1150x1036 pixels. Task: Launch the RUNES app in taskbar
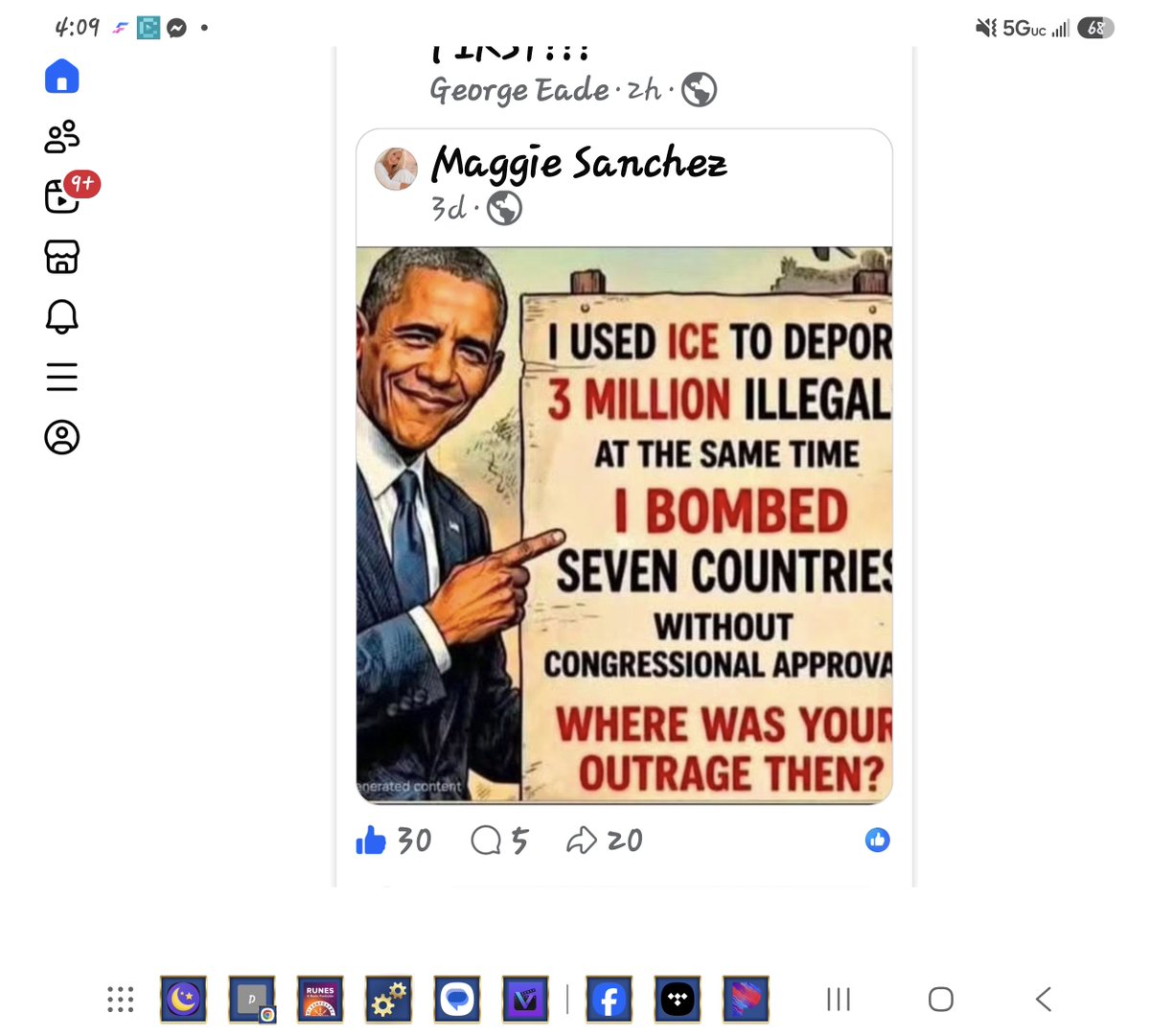(320, 1000)
